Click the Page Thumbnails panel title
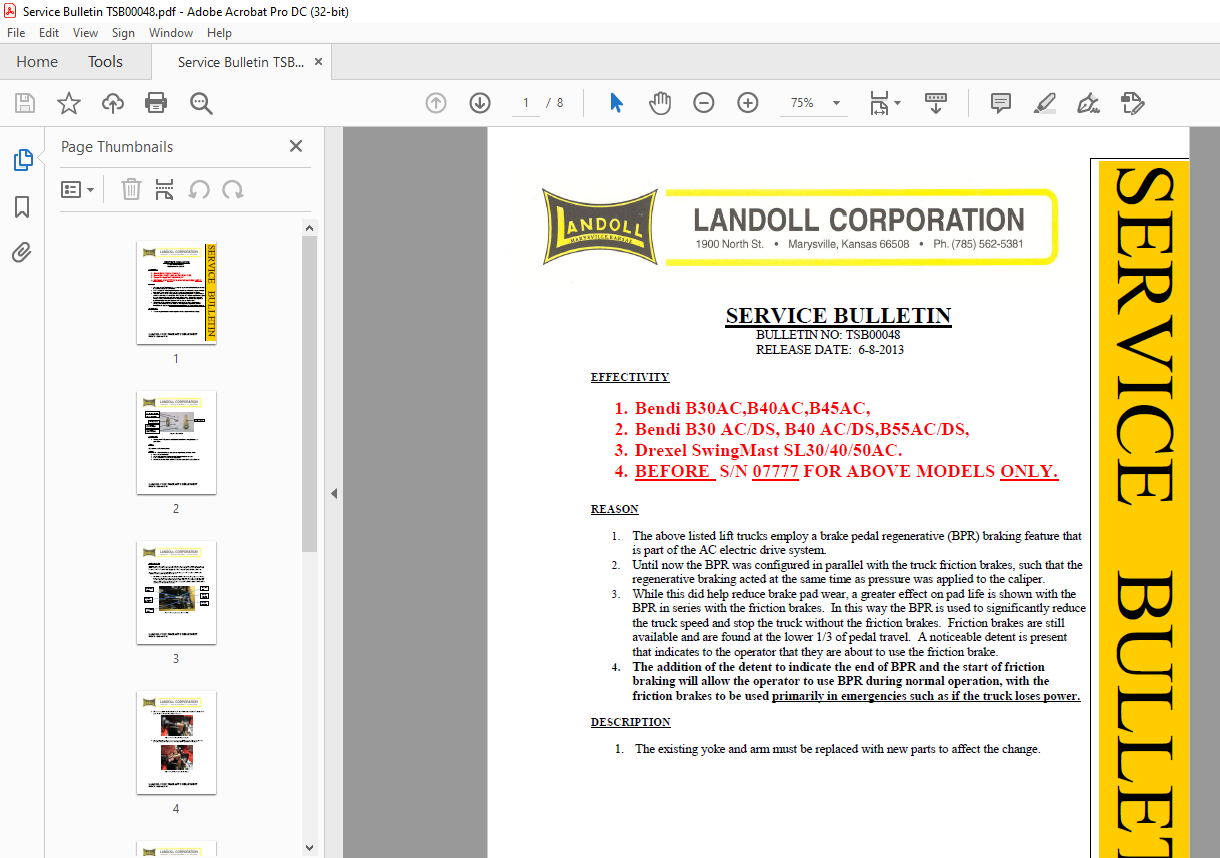This screenshot has height=858, width=1220. coord(117,147)
